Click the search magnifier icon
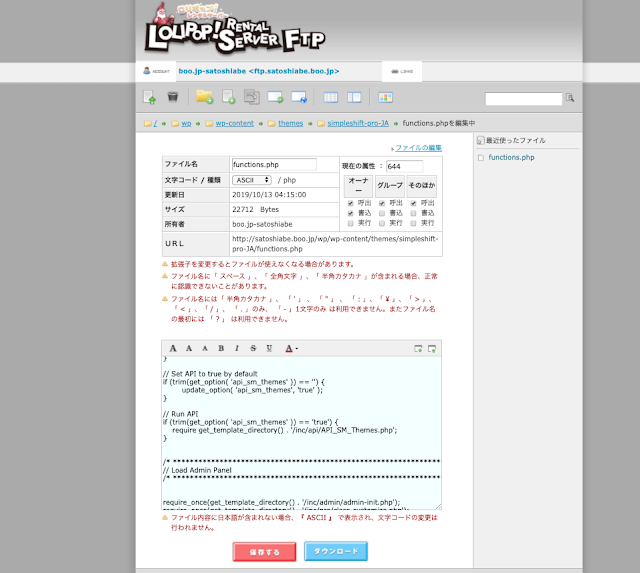 coord(570,98)
